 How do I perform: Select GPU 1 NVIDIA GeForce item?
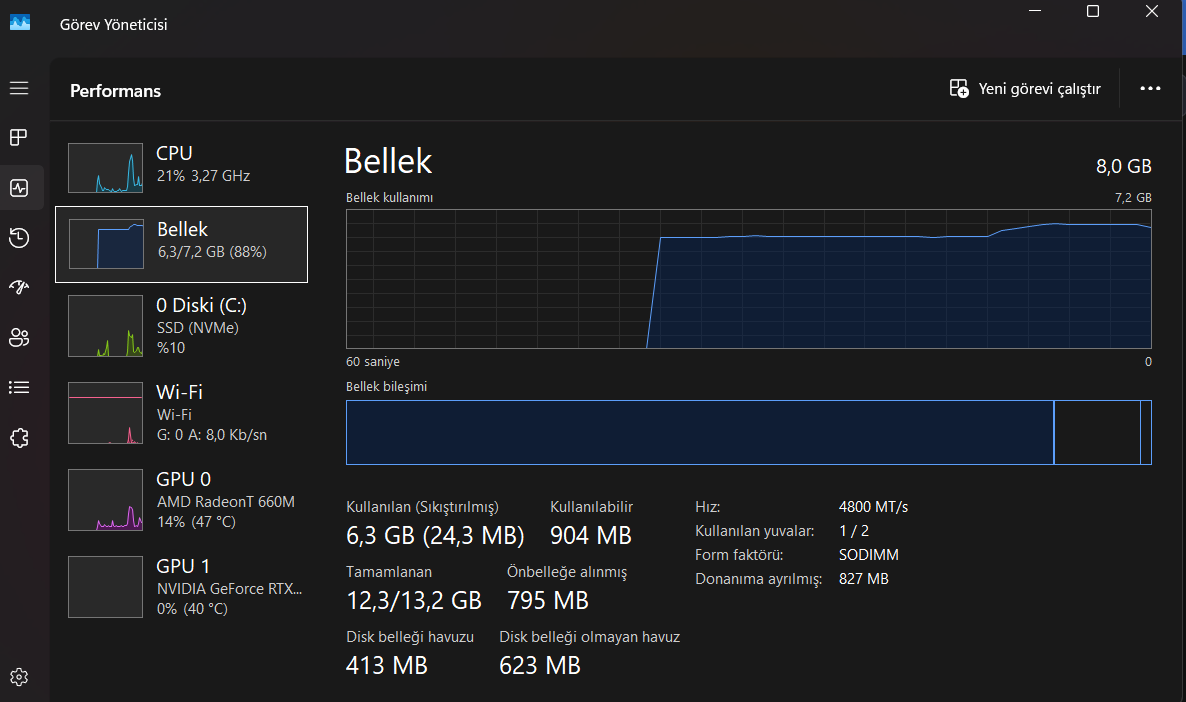(x=182, y=587)
